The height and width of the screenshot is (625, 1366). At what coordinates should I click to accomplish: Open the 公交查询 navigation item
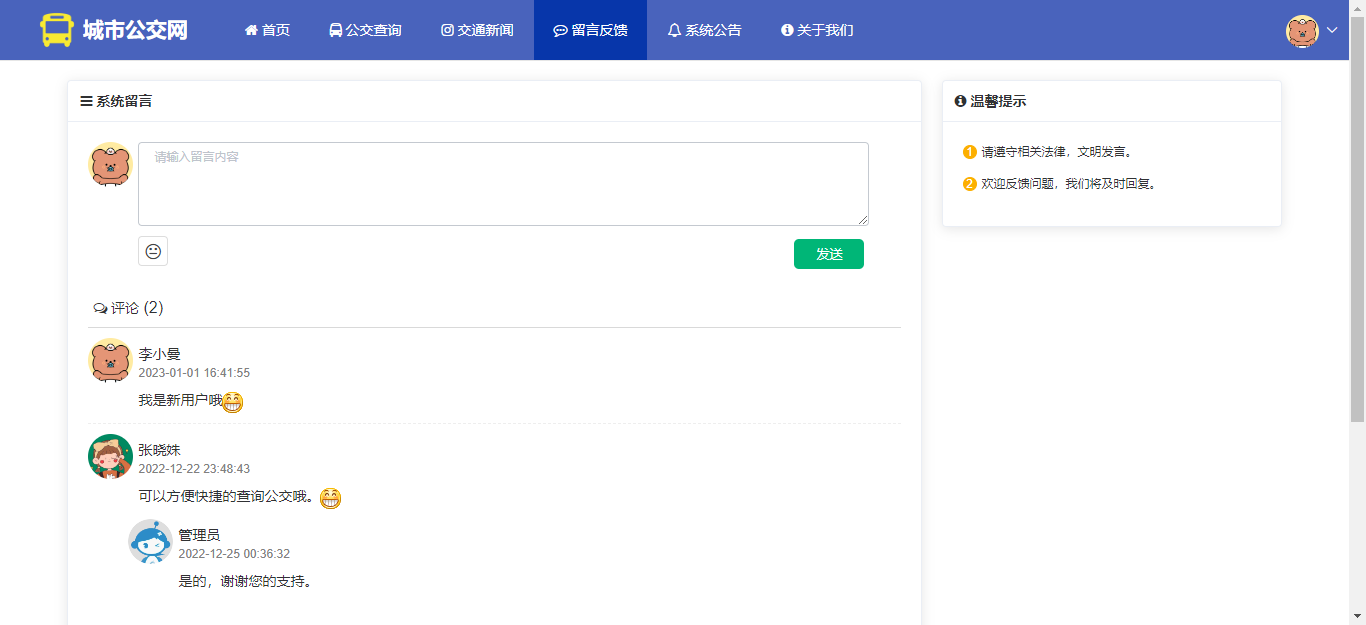(x=365, y=30)
